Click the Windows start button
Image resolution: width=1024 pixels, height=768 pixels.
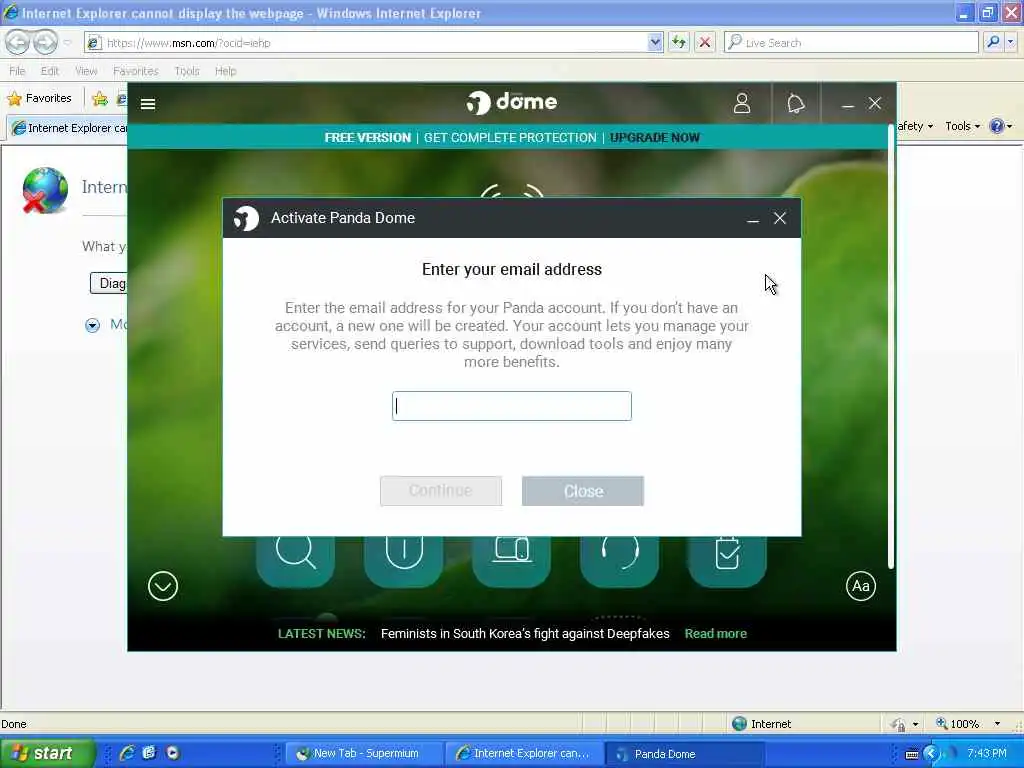[x=47, y=753]
